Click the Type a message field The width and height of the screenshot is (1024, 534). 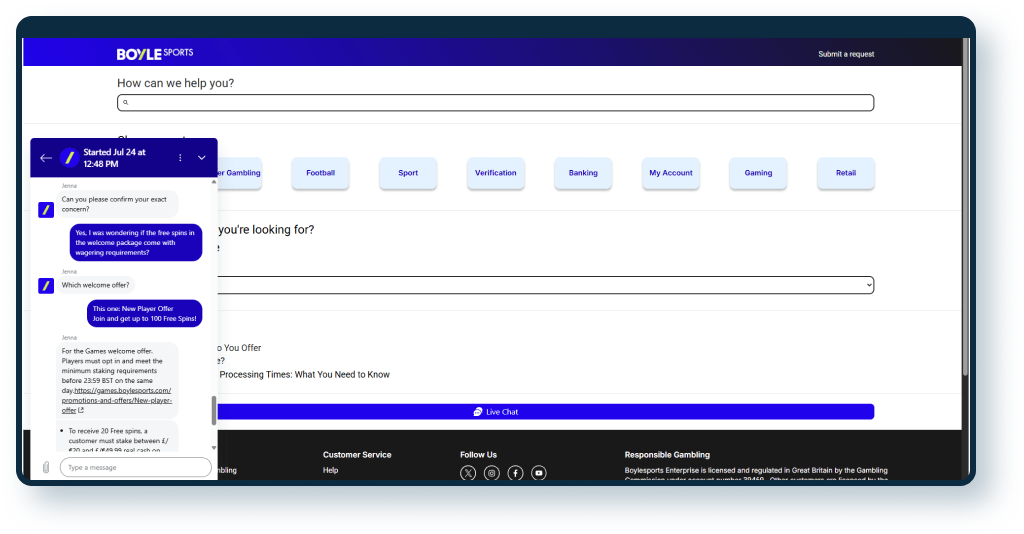point(135,467)
